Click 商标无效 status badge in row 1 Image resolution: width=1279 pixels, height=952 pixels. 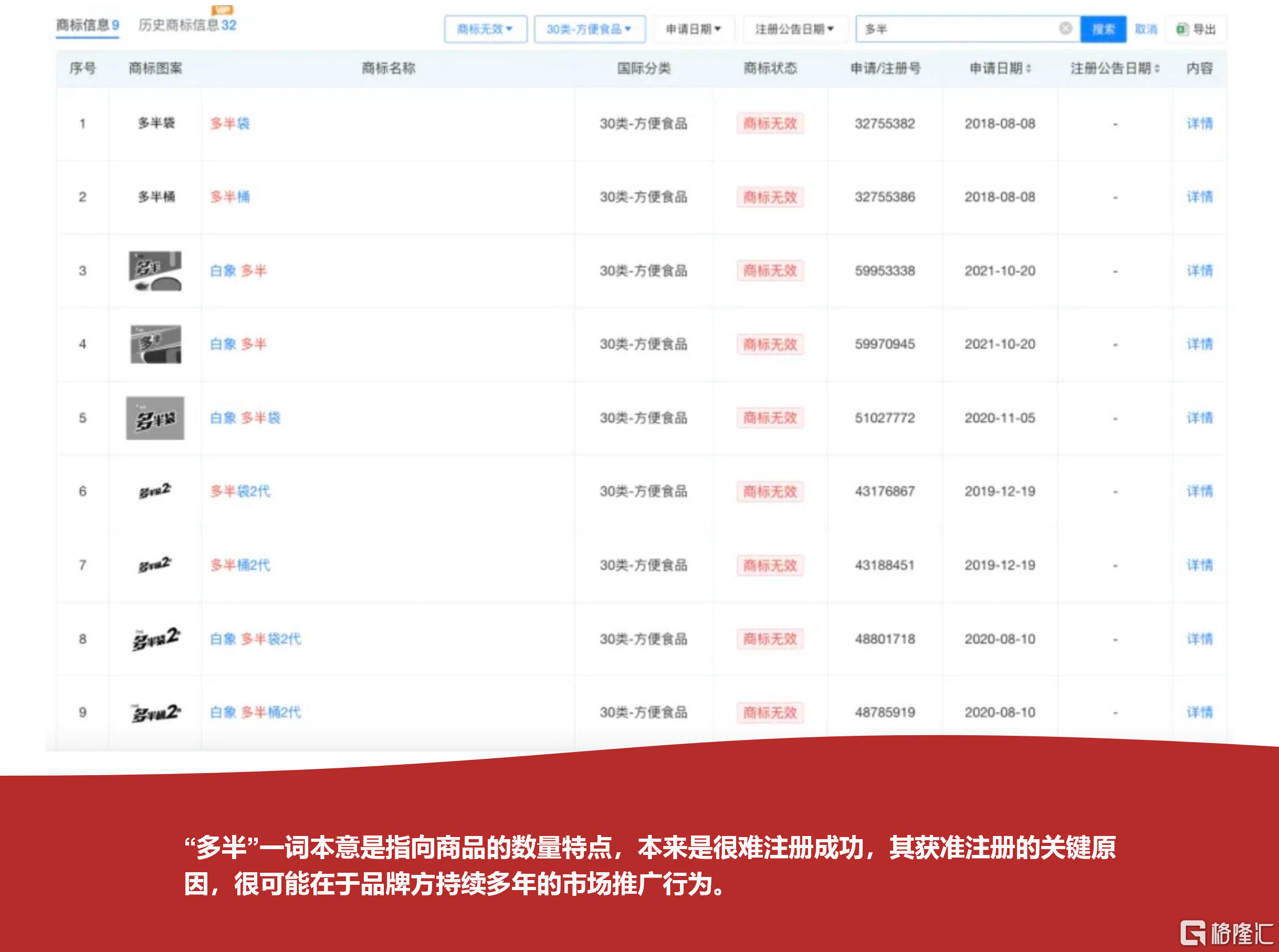pos(770,123)
